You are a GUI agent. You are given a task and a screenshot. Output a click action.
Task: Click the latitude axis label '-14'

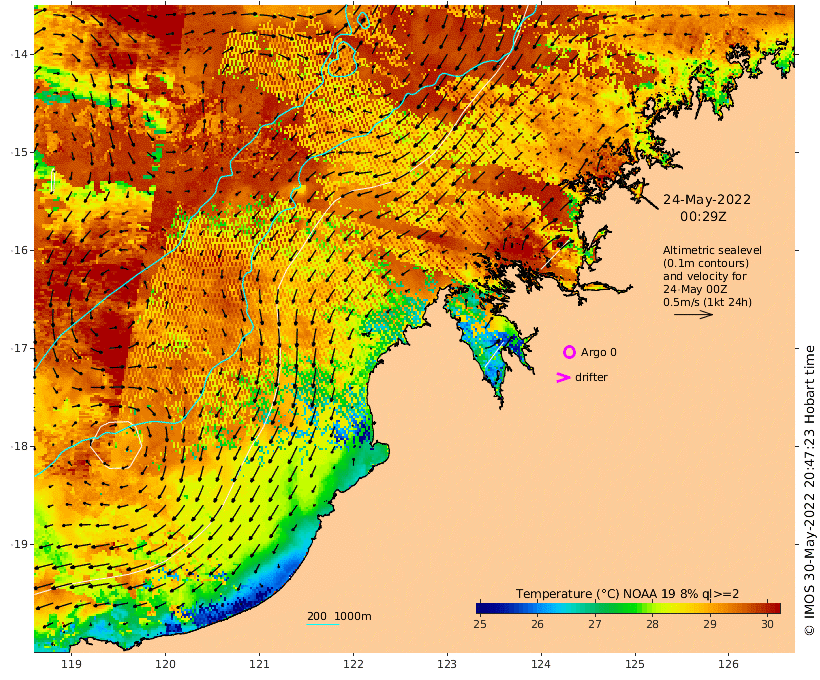tap(19, 54)
